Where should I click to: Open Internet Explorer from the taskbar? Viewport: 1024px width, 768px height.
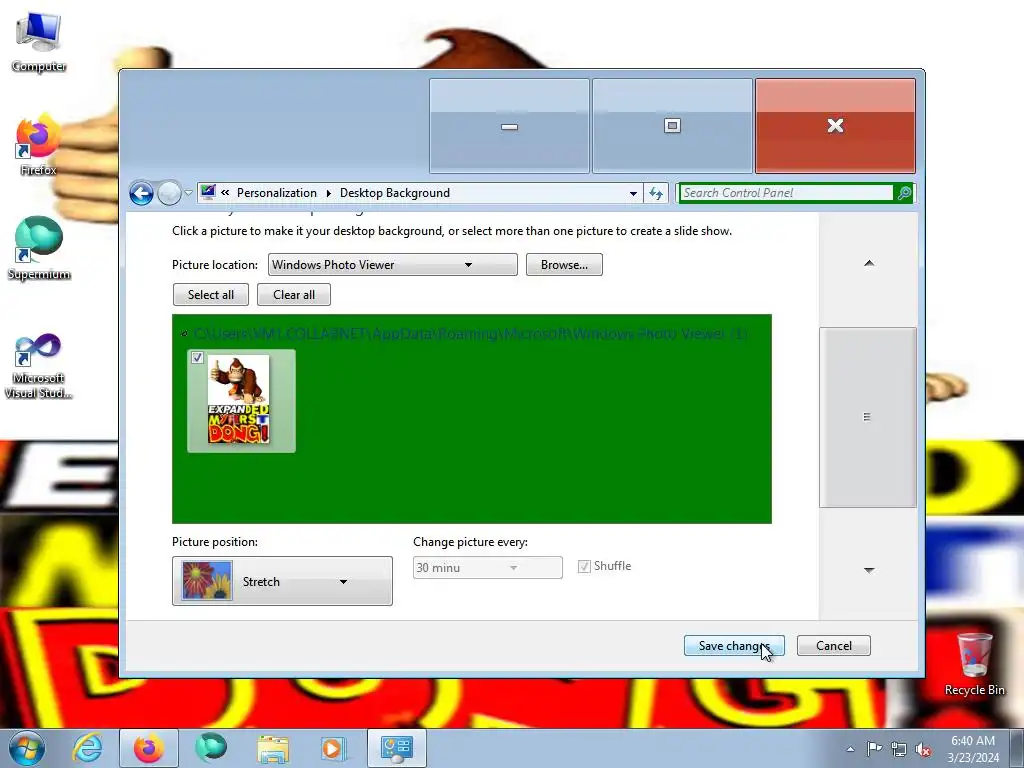tap(88, 748)
